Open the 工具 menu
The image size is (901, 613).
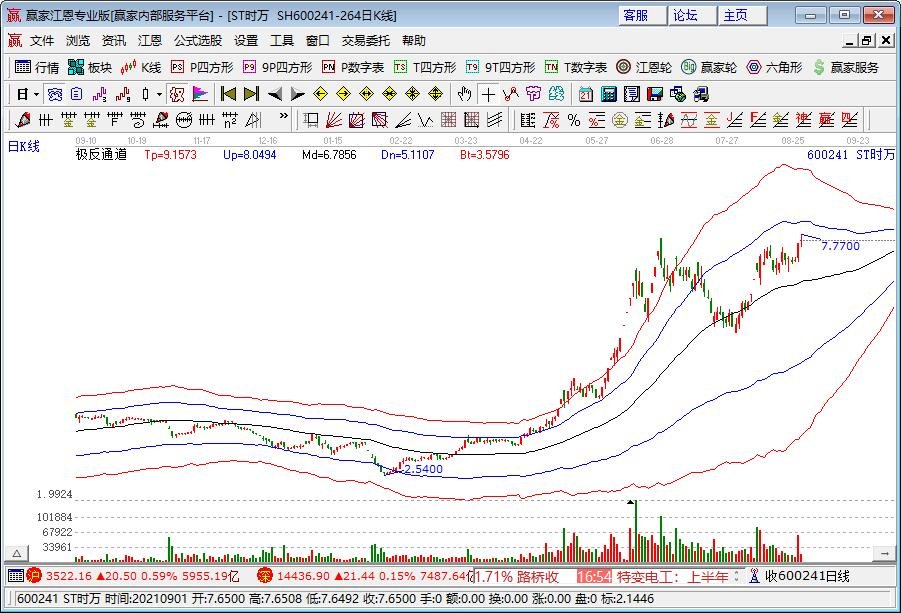[282, 40]
